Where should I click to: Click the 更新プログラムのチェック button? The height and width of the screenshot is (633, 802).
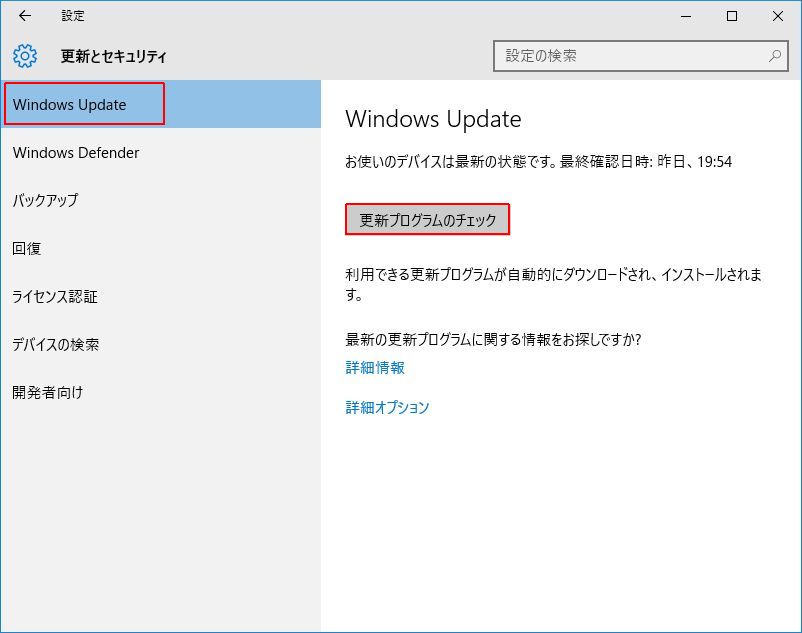(428, 219)
